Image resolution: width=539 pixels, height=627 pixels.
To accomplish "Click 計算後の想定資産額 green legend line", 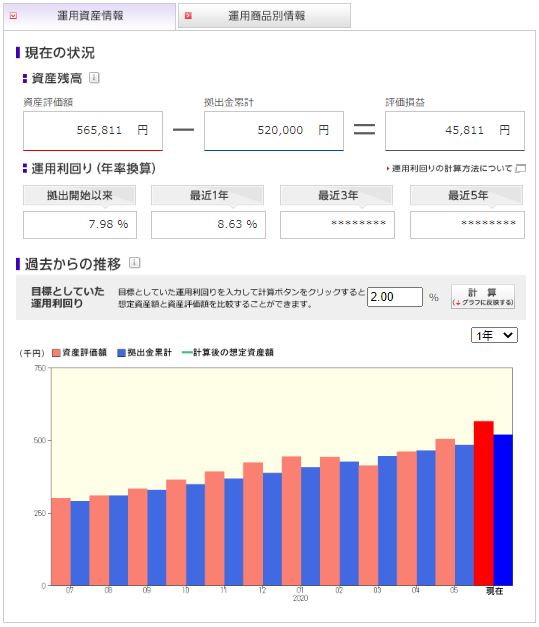I will (x=187, y=353).
